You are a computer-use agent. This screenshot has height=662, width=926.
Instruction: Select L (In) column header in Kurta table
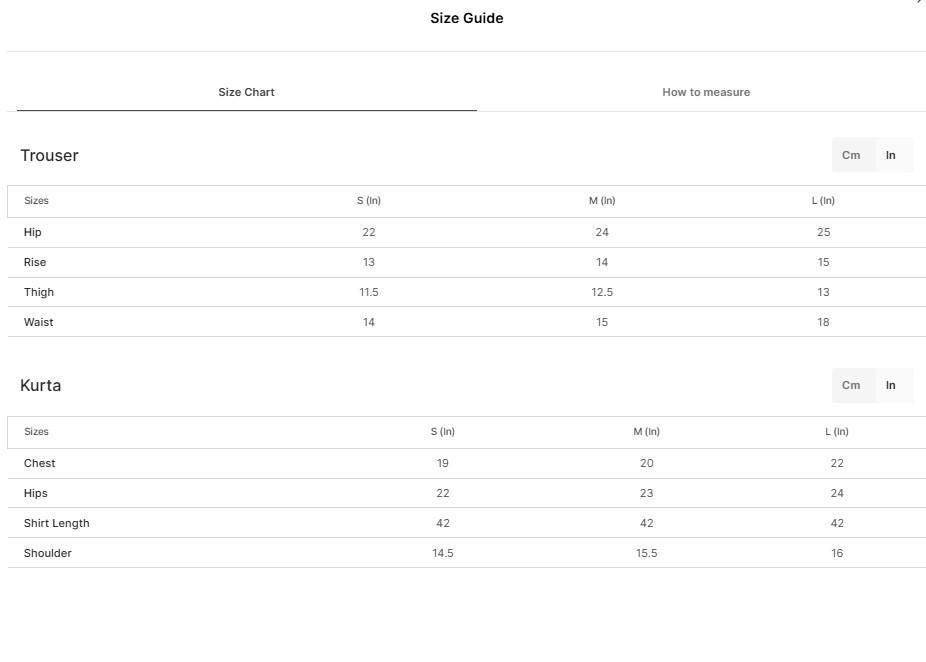837,432
